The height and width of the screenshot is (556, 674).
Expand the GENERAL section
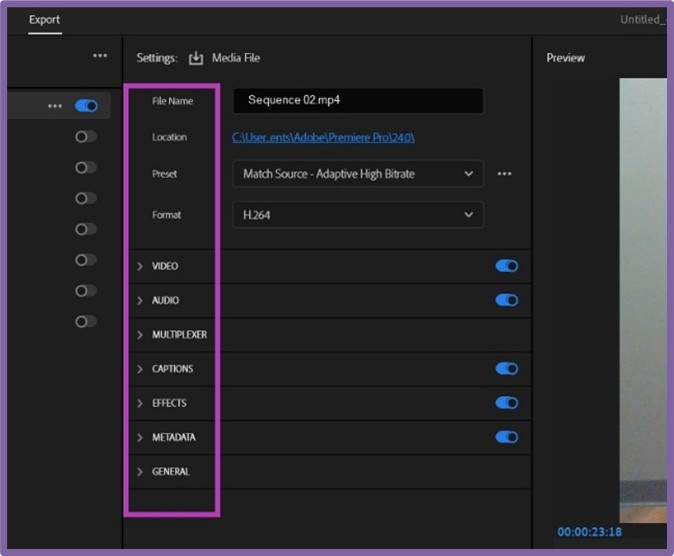(x=140, y=472)
